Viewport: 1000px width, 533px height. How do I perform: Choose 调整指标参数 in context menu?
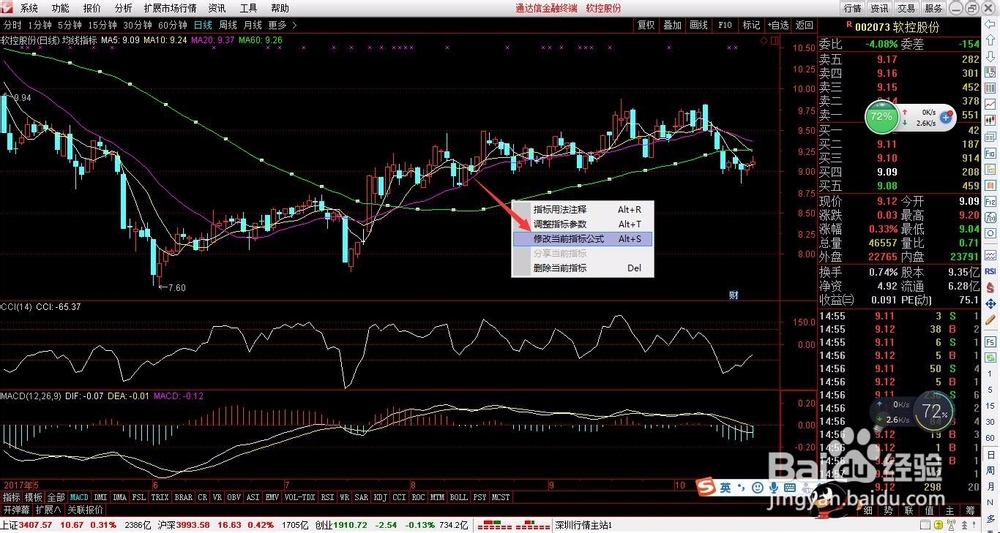click(x=582, y=224)
